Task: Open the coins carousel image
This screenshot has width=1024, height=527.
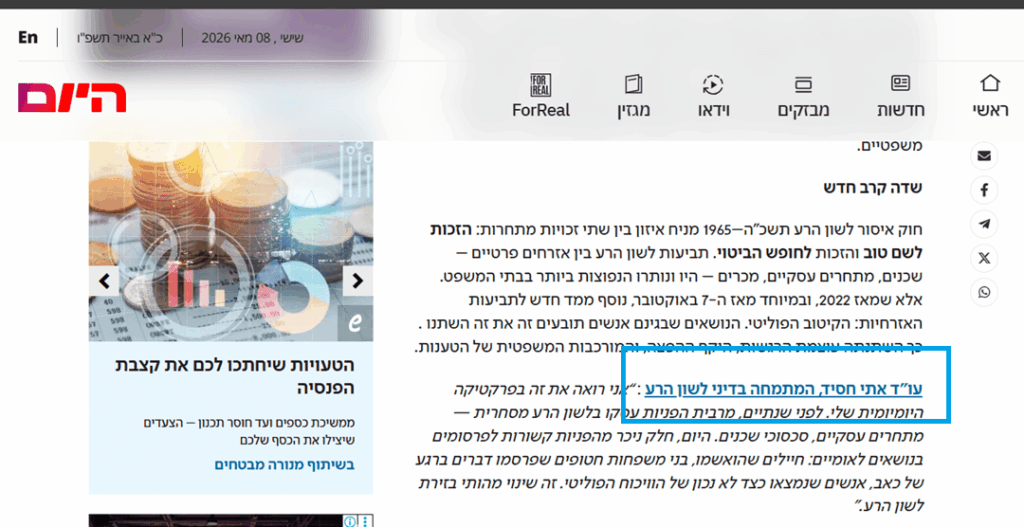Action: click(231, 241)
